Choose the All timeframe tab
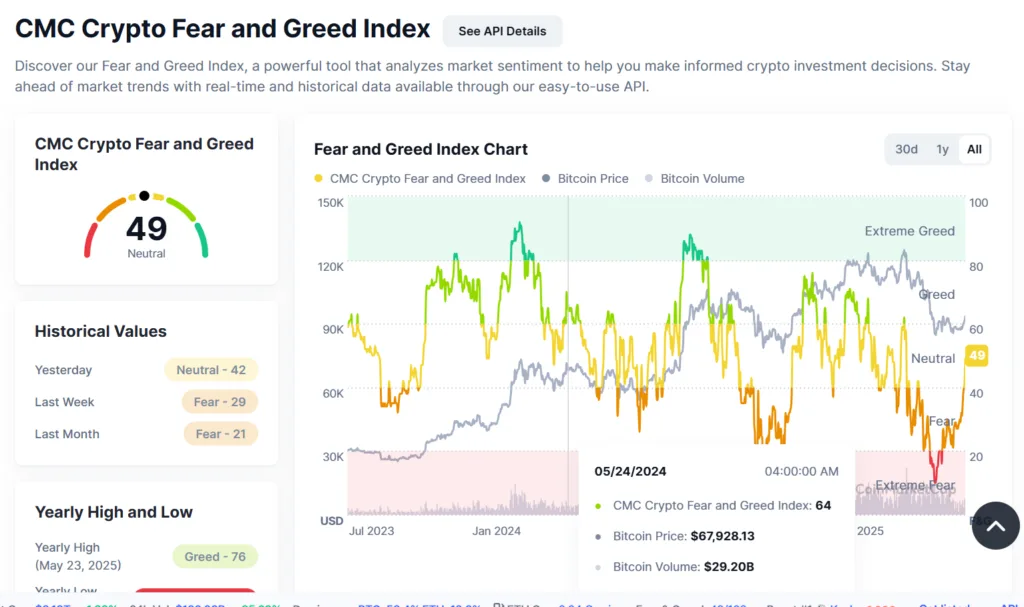 click(x=973, y=148)
